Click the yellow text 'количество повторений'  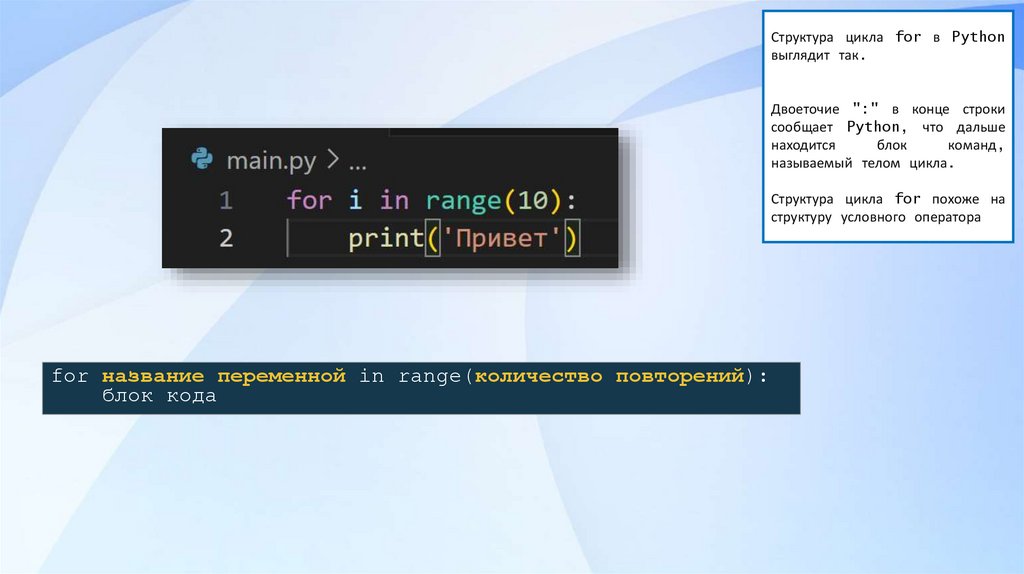609,376
